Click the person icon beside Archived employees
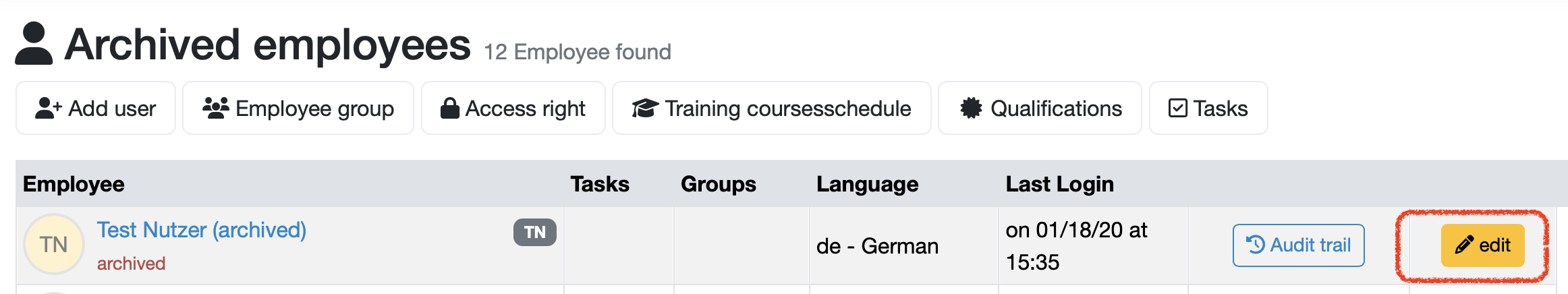Viewport: 1568px width, 294px height. [34, 44]
